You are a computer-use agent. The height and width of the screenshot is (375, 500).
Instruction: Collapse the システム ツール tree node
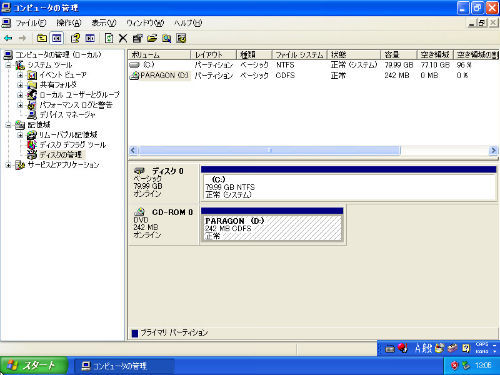(x=8, y=65)
